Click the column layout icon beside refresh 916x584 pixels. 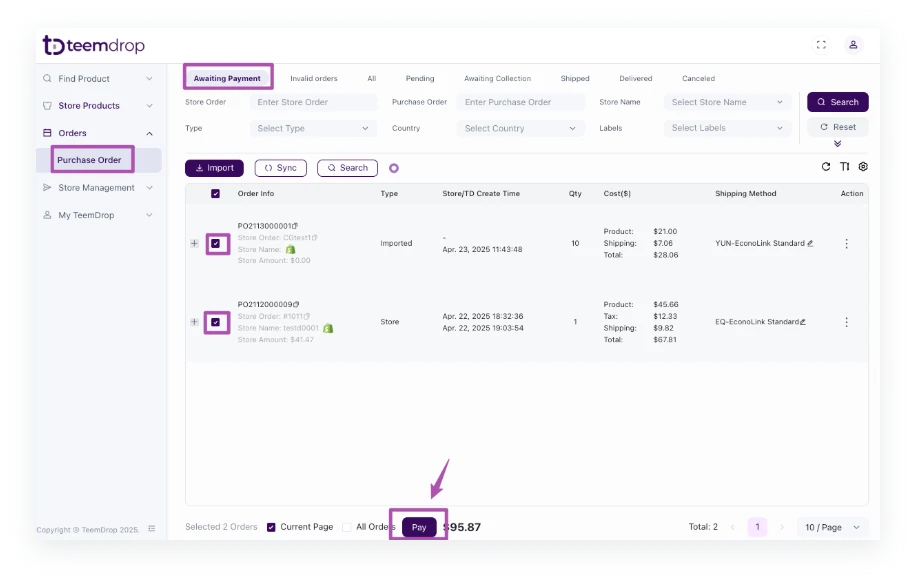click(845, 167)
